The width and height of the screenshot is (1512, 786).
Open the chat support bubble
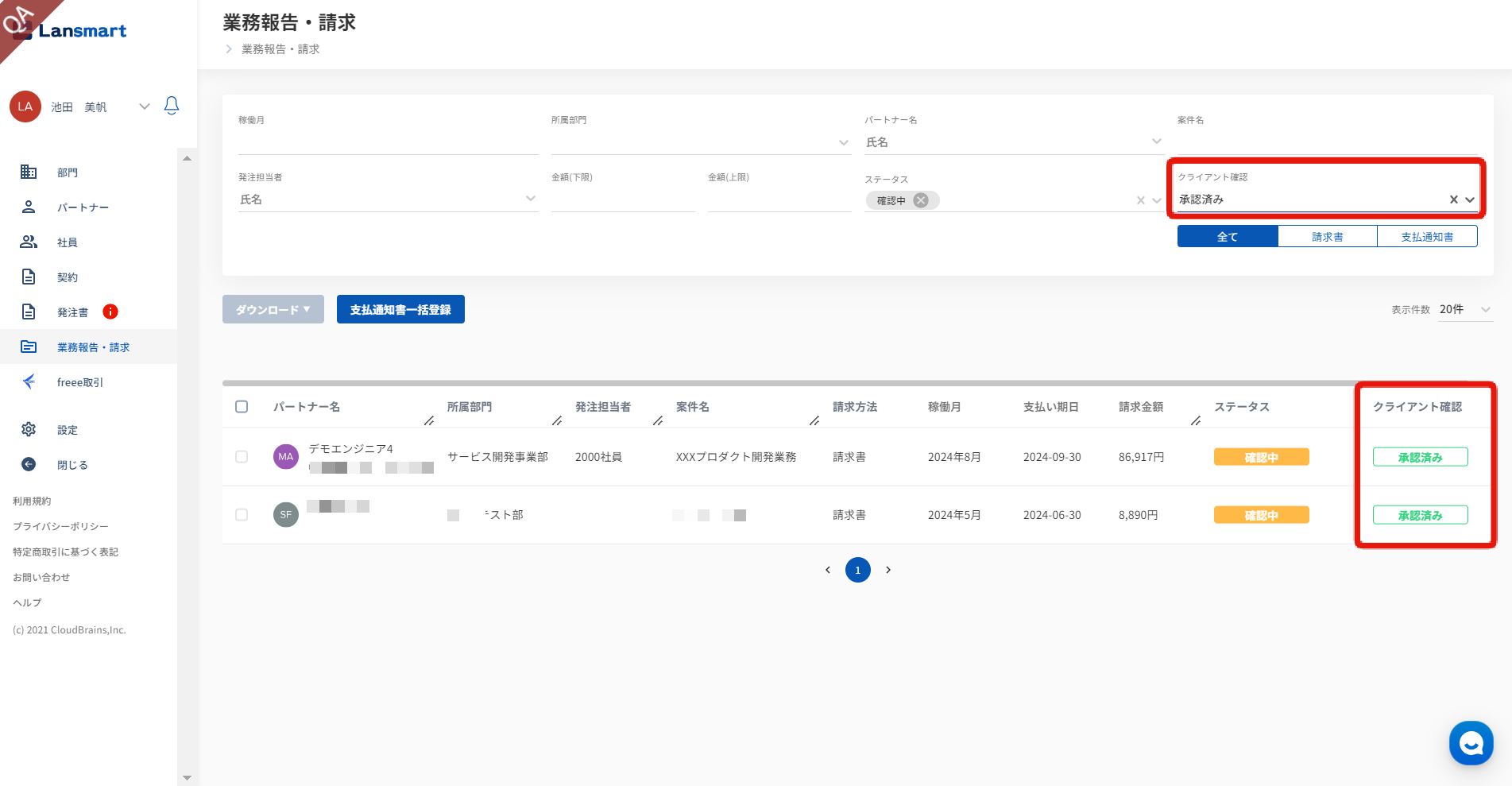[x=1471, y=743]
